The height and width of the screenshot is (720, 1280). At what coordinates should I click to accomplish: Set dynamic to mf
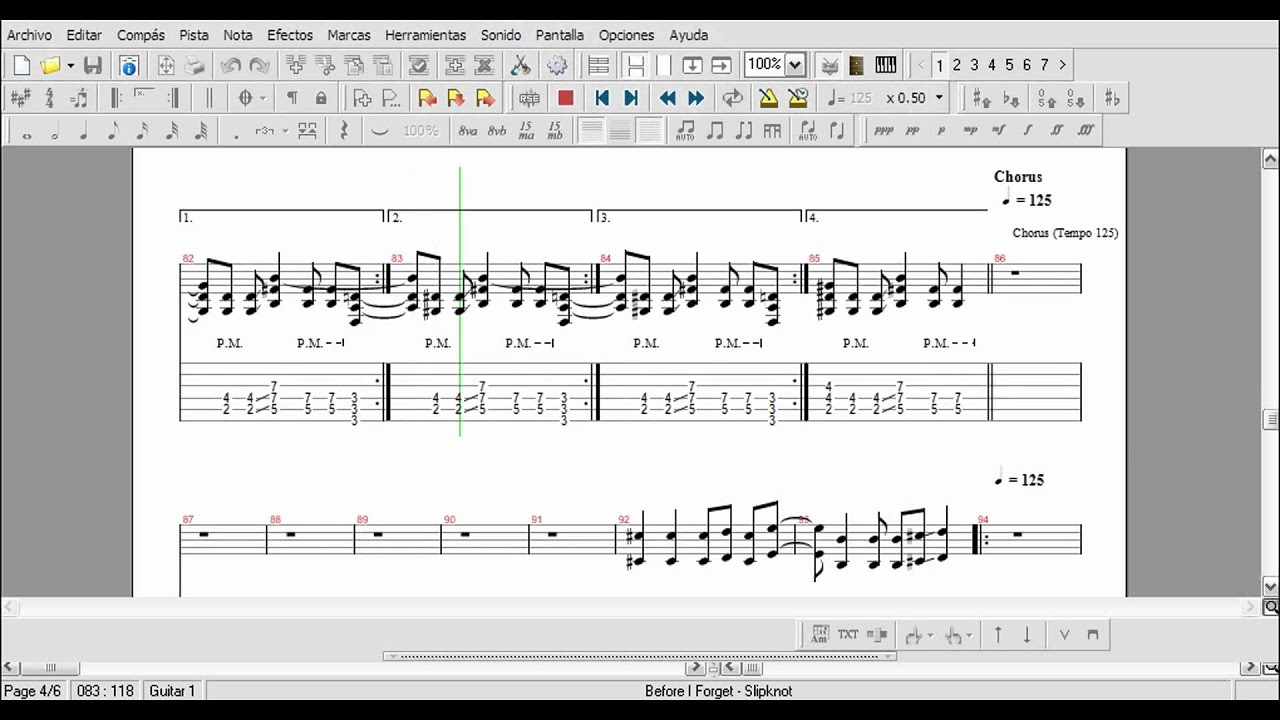[998, 130]
